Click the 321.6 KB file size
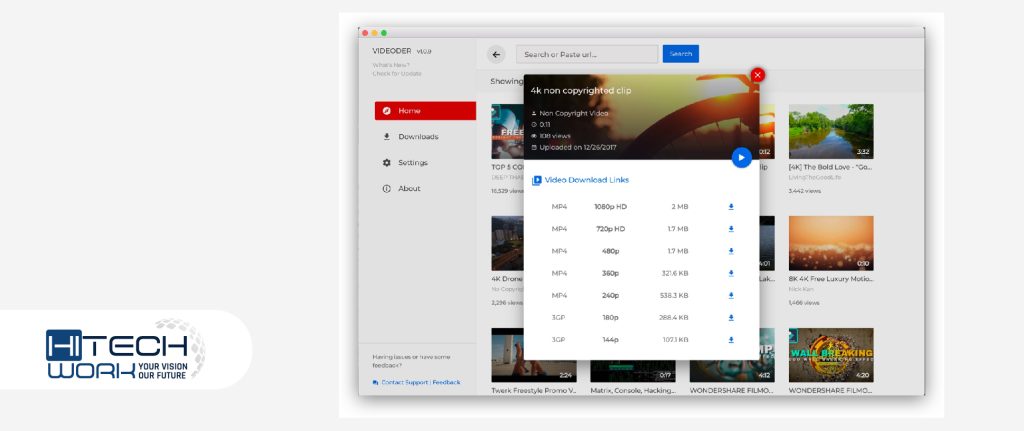Image resolution: width=1024 pixels, height=431 pixels. pyautogui.click(x=675, y=274)
